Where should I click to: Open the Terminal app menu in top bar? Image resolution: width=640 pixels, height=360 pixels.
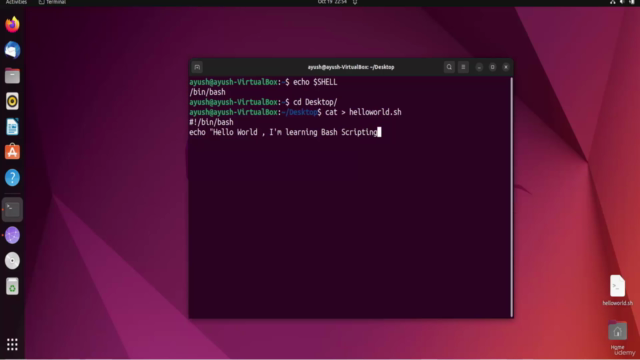(52, 2)
